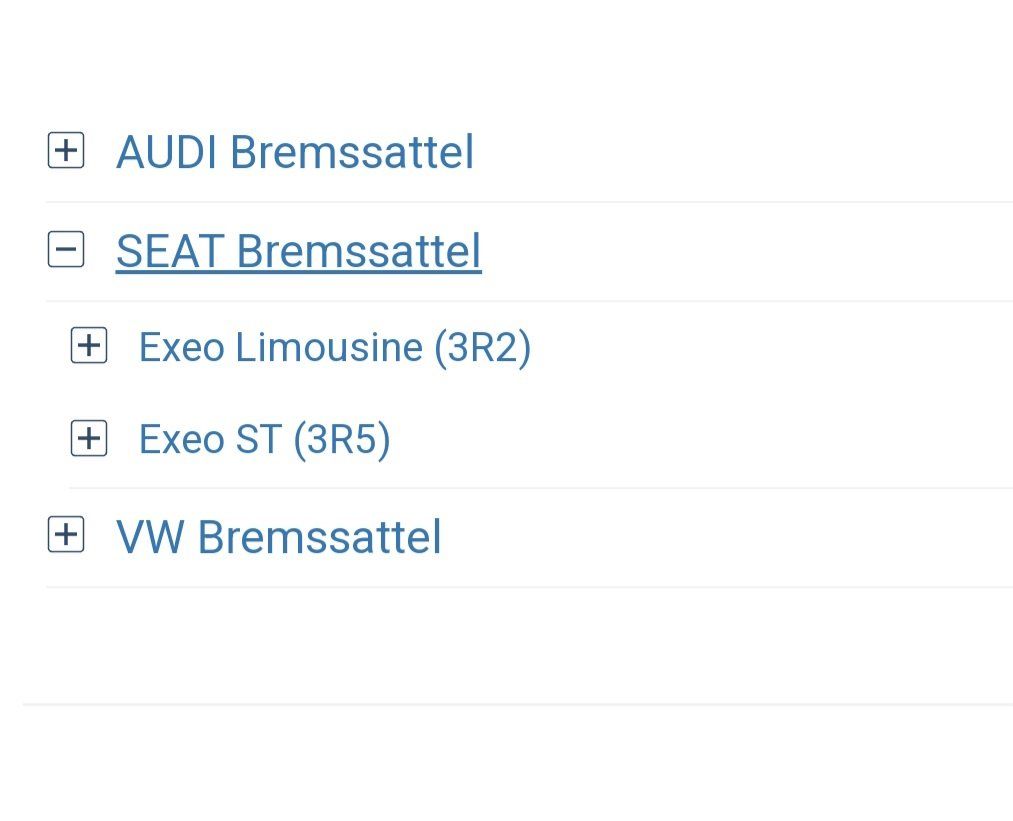Select the Exeo Limousine (3R2) model
Viewport: 1013px width, 821px height.
[x=335, y=347]
